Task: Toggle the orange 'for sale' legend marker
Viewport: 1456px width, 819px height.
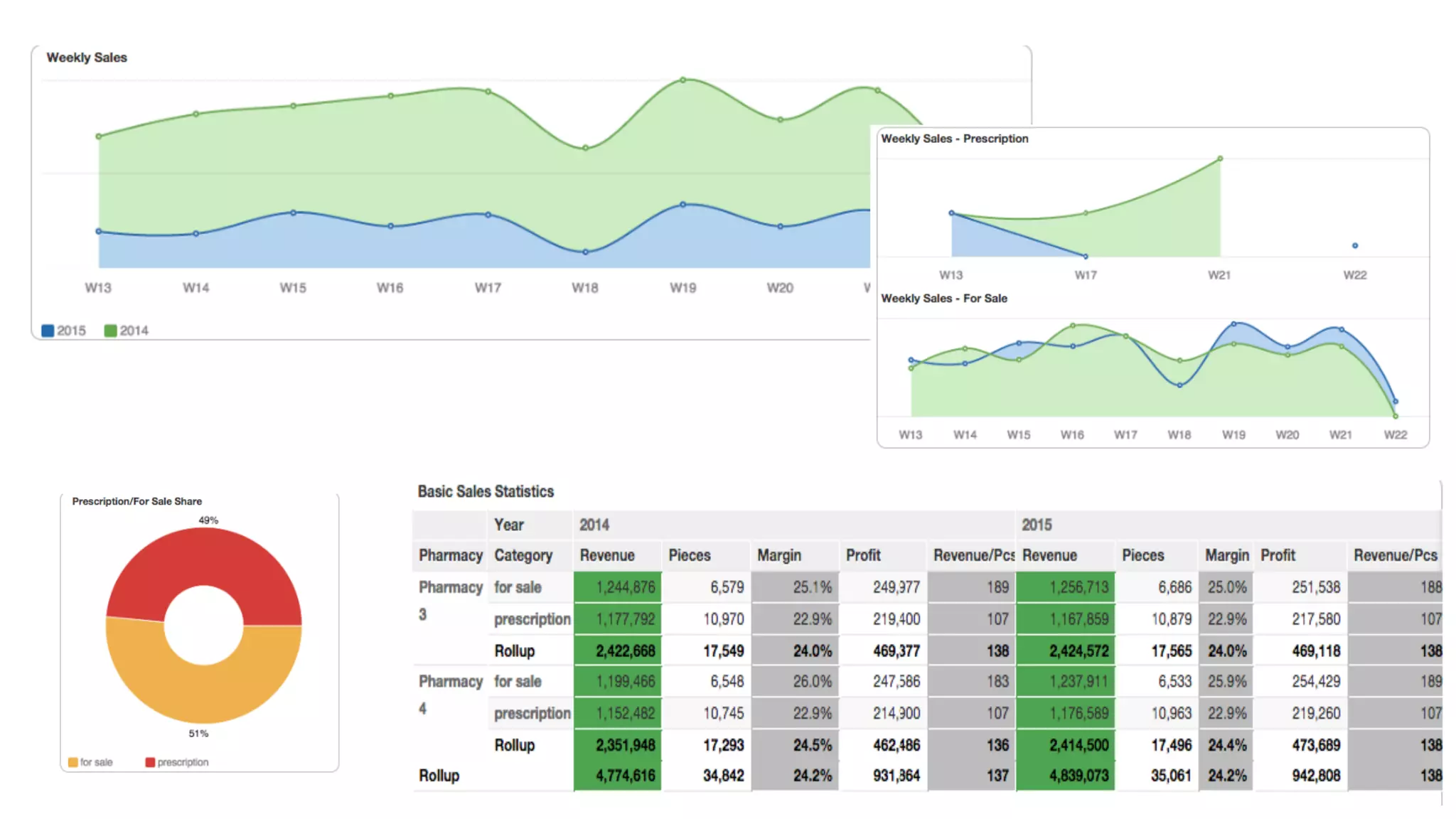Action: coord(73,762)
